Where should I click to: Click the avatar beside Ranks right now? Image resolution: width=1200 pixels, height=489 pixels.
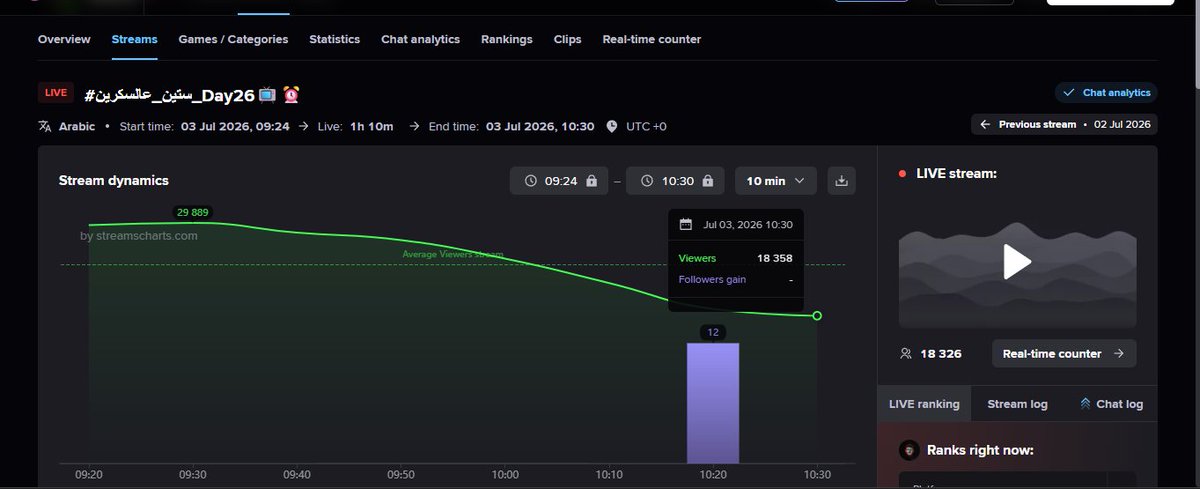(909, 450)
